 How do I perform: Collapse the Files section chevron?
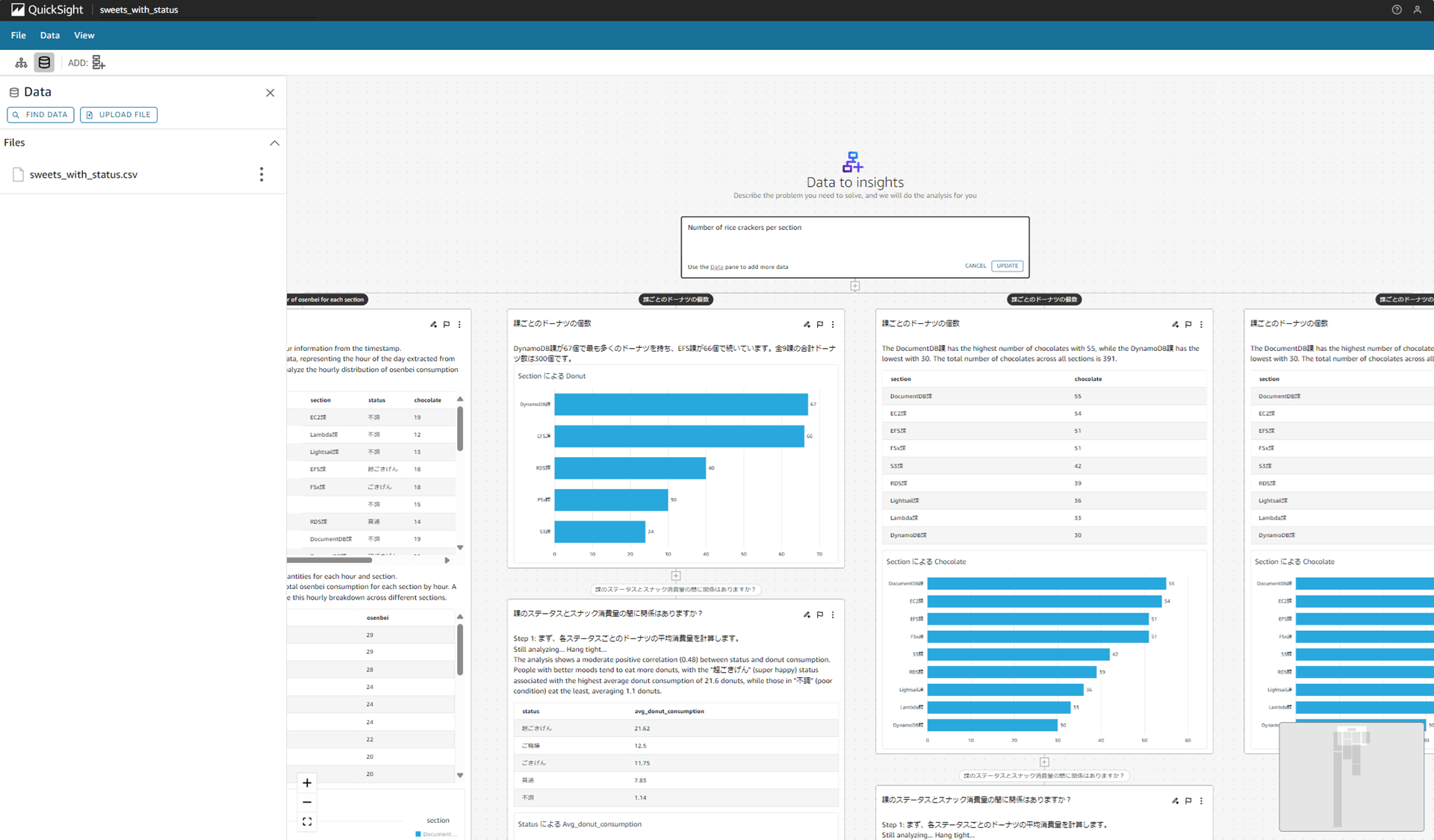coord(274,143)
